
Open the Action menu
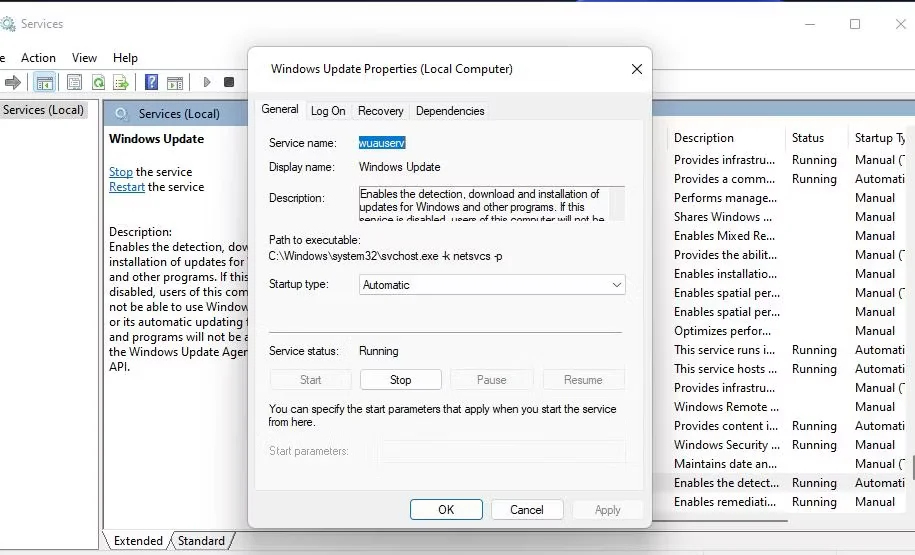click(39, 58)
